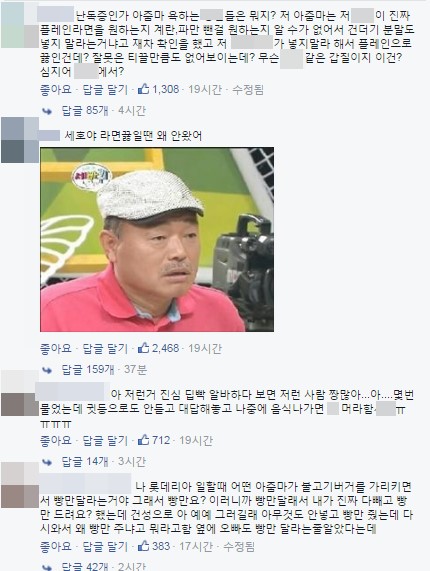Click the 19시간 timestamp under the photo comment
430x571 pixels.
click(x=205, y=348)
